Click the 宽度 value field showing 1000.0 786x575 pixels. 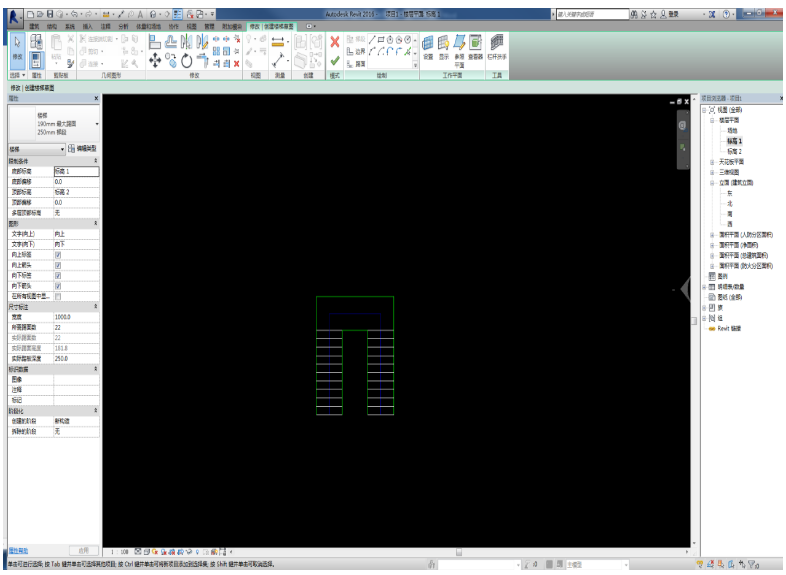76,317
